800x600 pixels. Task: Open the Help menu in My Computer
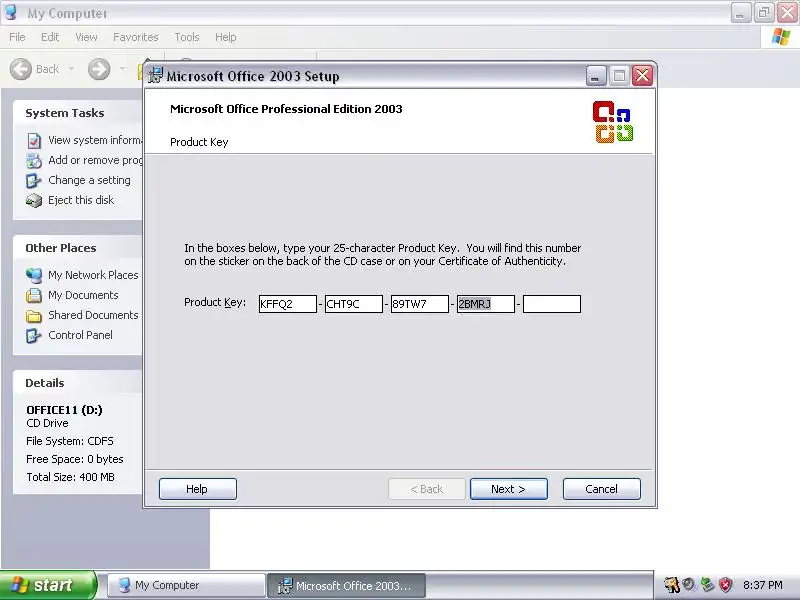(225, 37)
